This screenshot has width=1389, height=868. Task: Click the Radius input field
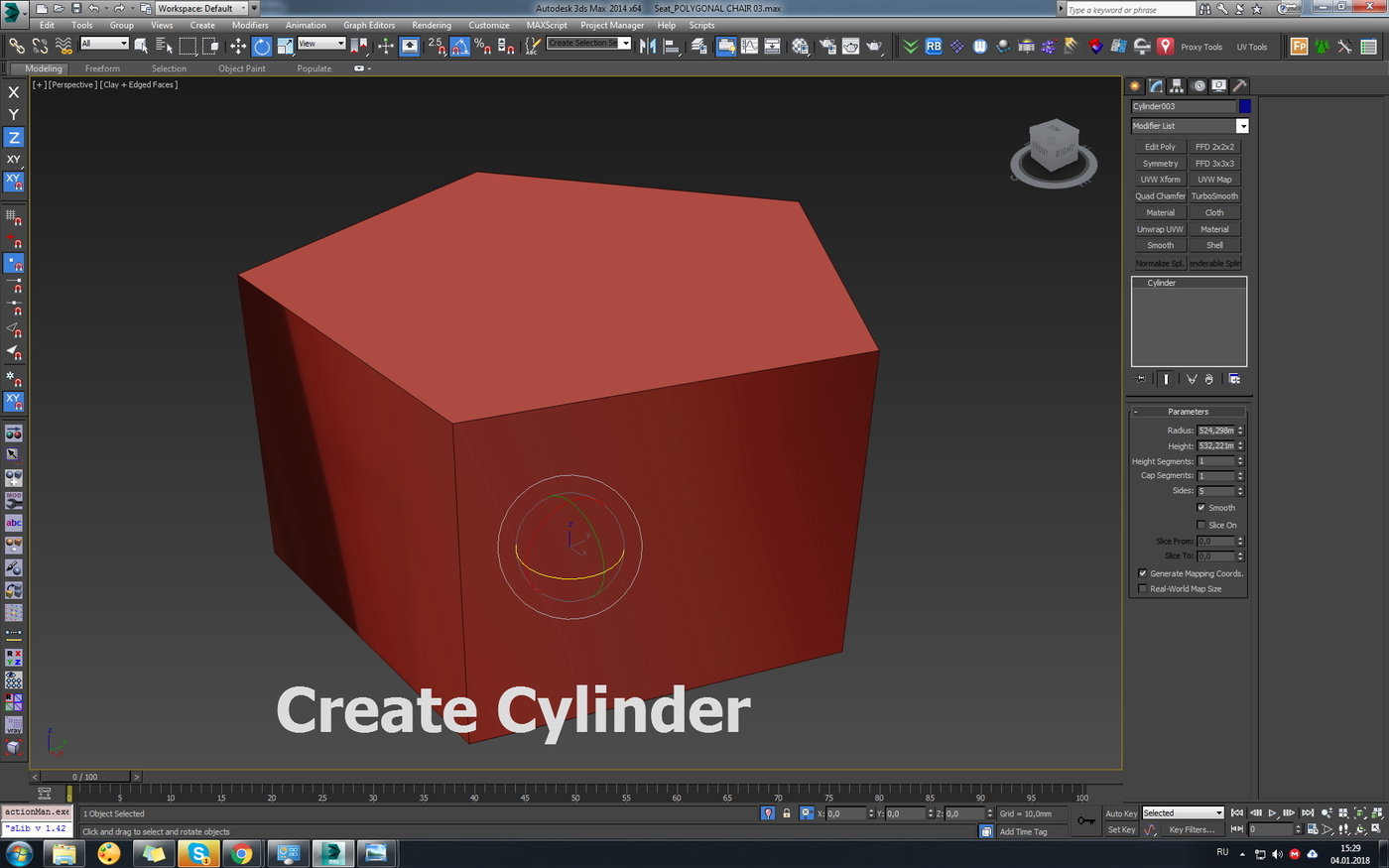1215,431
